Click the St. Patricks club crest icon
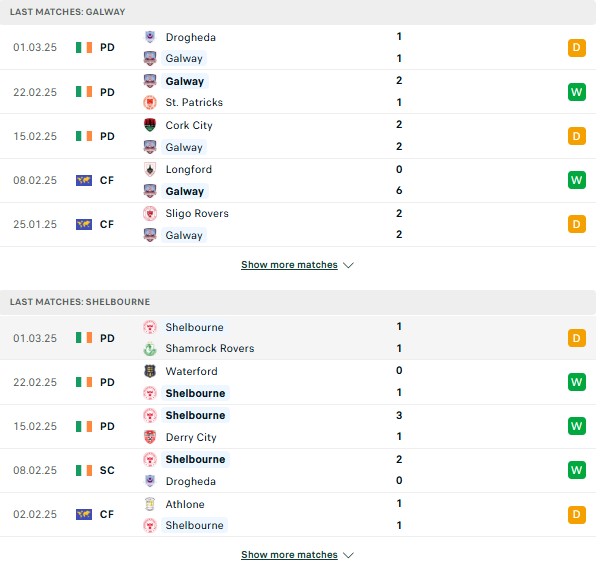The width and height of the screenshot is (601, 576). point(150,102)
